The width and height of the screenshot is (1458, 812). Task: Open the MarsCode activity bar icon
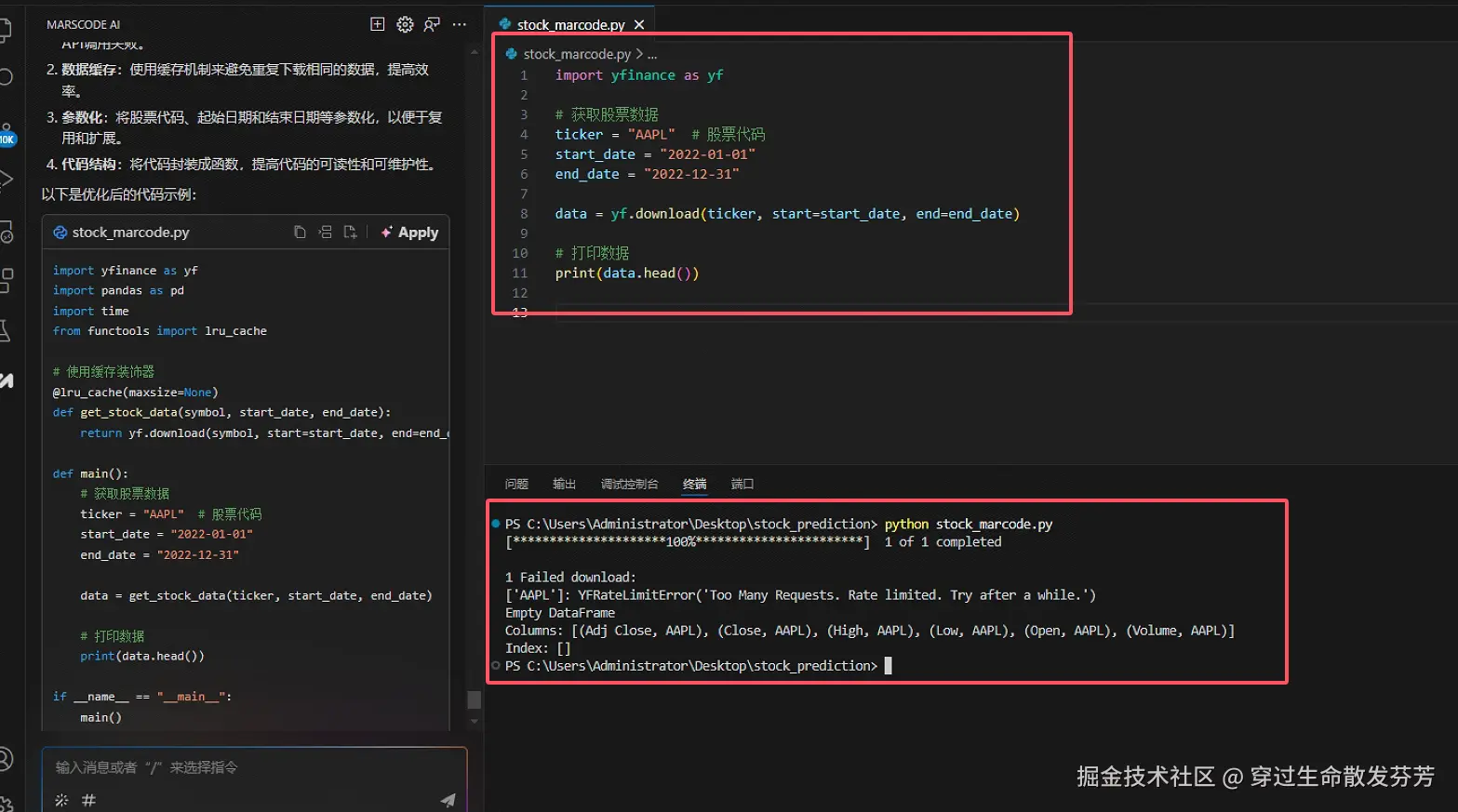click(x=7, y=379)
